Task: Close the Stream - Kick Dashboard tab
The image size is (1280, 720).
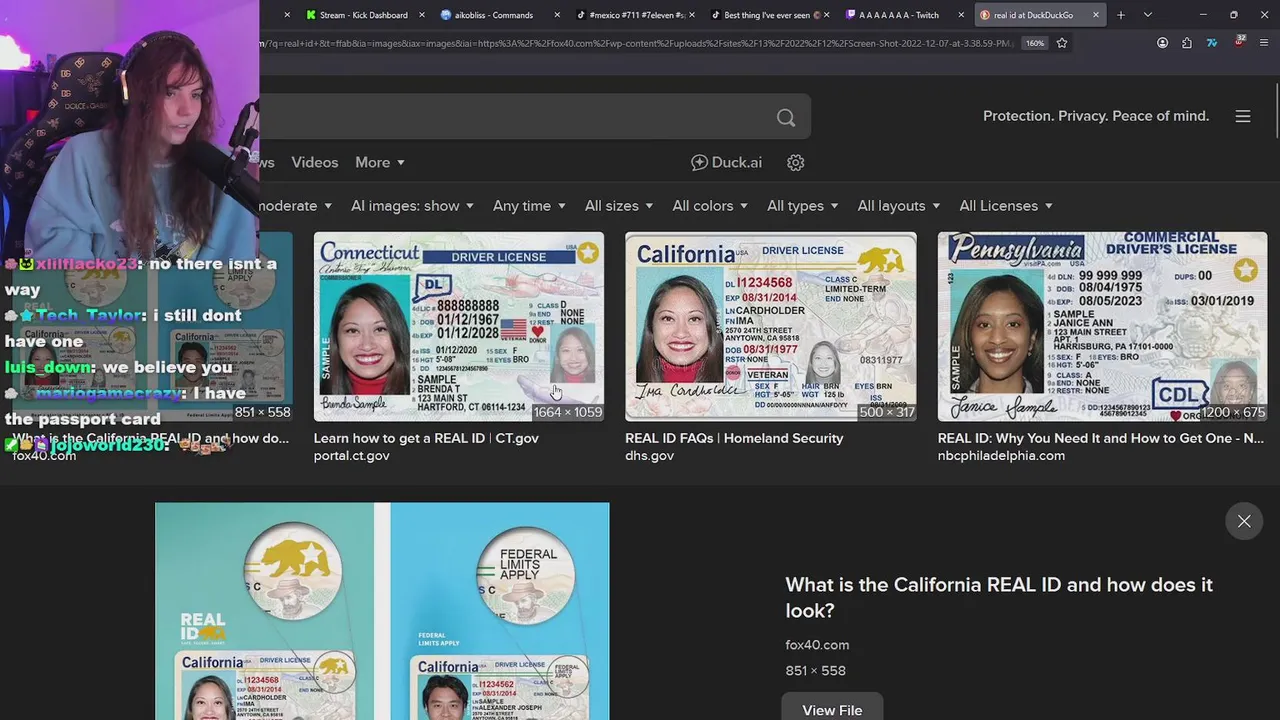Action: [x=423, y=15]
